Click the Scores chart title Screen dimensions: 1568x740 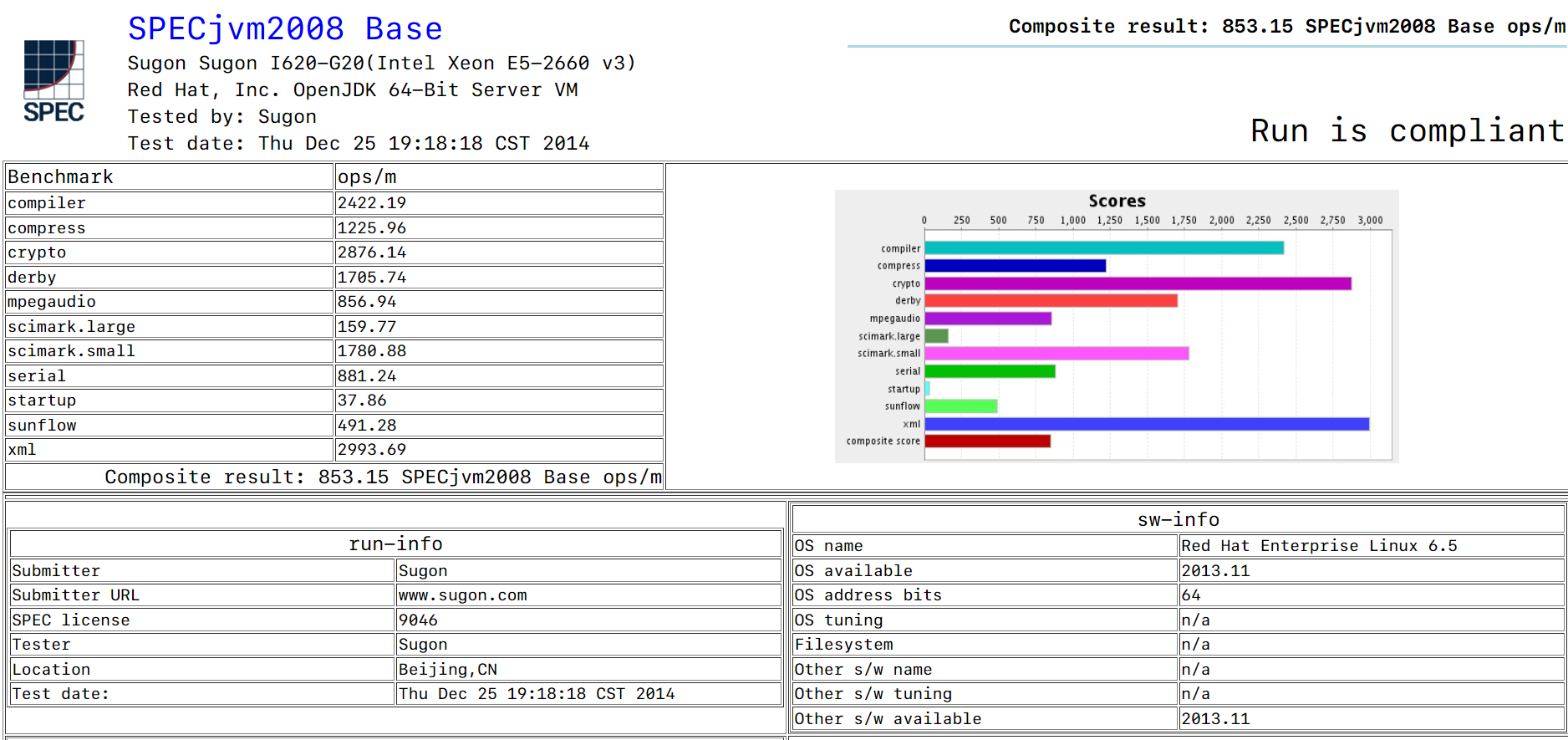tap(1117, 201)
